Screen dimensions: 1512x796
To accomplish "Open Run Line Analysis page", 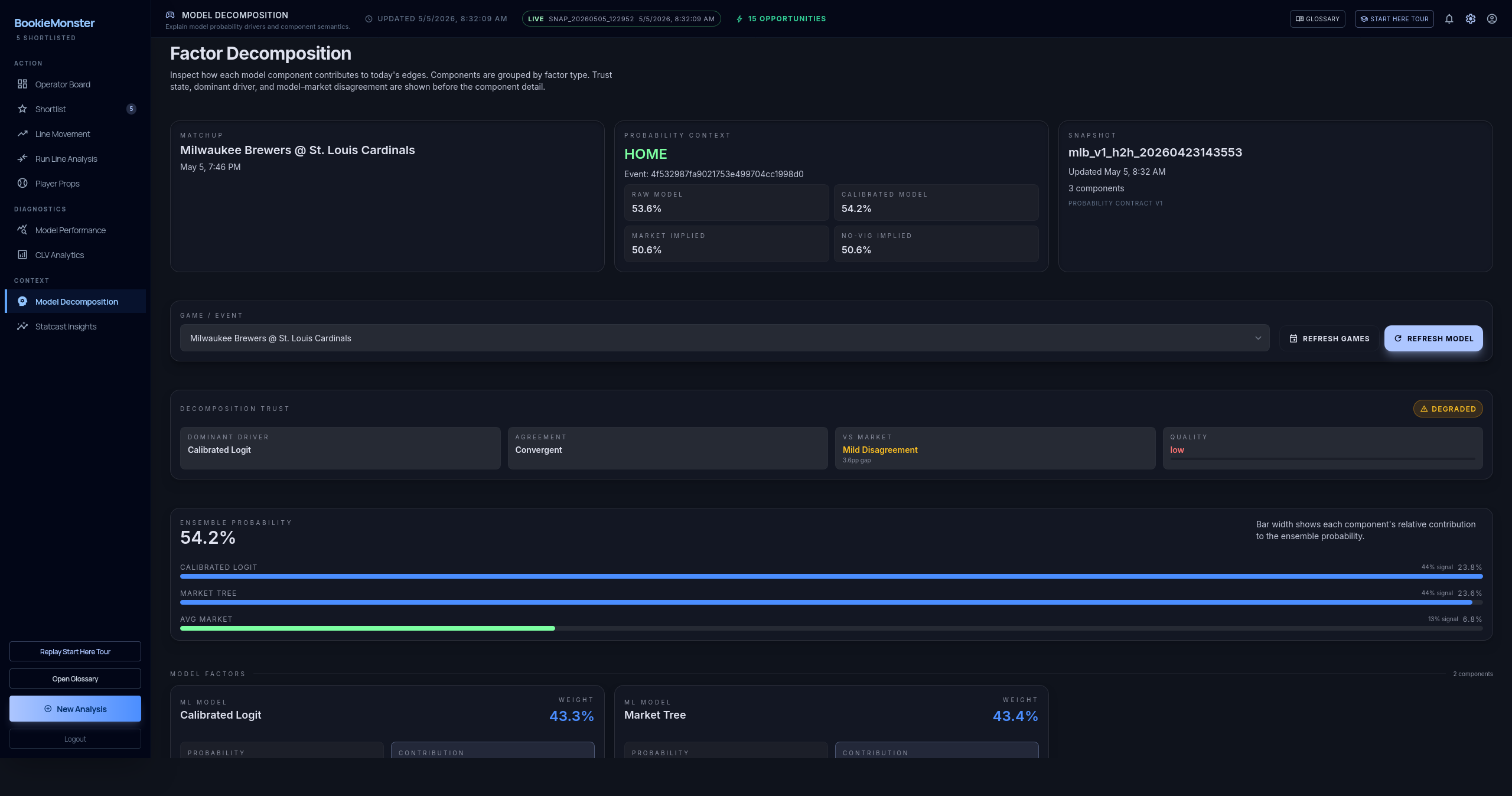I will tap(75, 158).
